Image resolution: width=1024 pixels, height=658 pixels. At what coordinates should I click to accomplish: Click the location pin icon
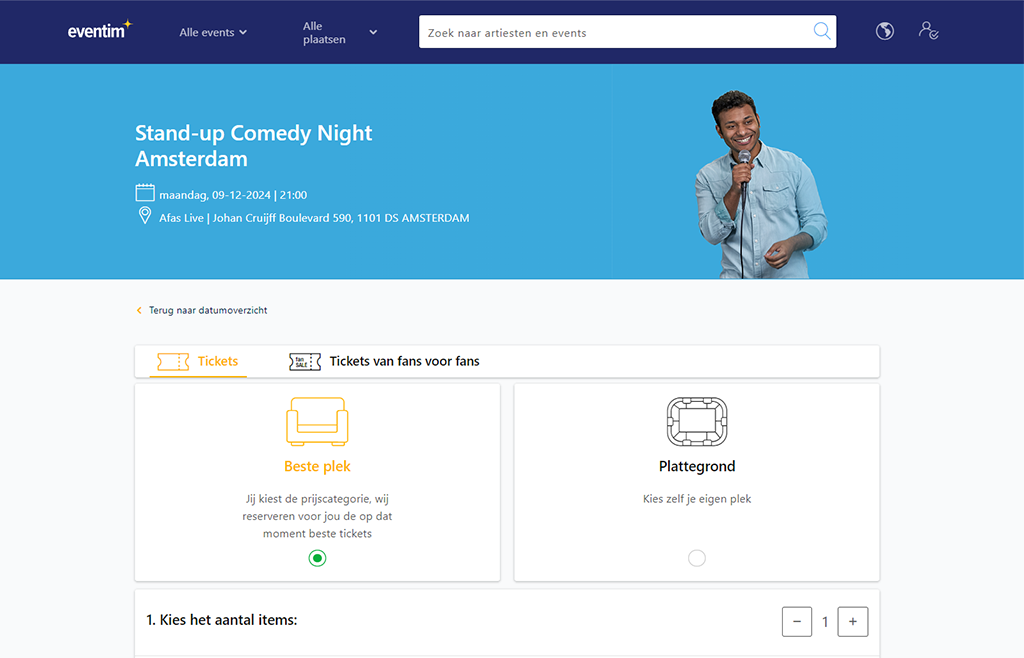(145, 216)
